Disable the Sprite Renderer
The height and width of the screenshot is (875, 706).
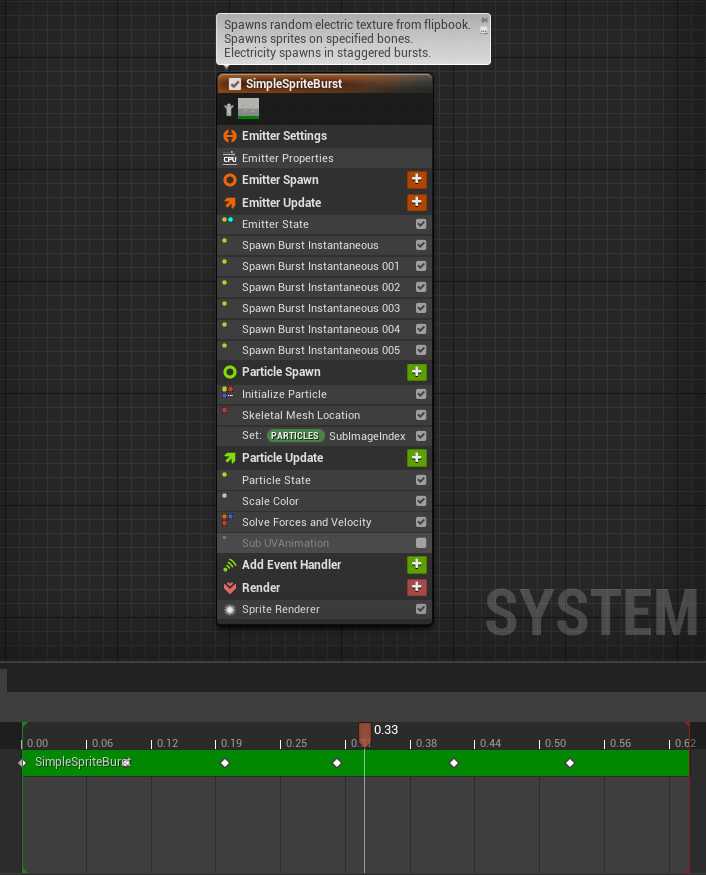(x=421, y=609)
